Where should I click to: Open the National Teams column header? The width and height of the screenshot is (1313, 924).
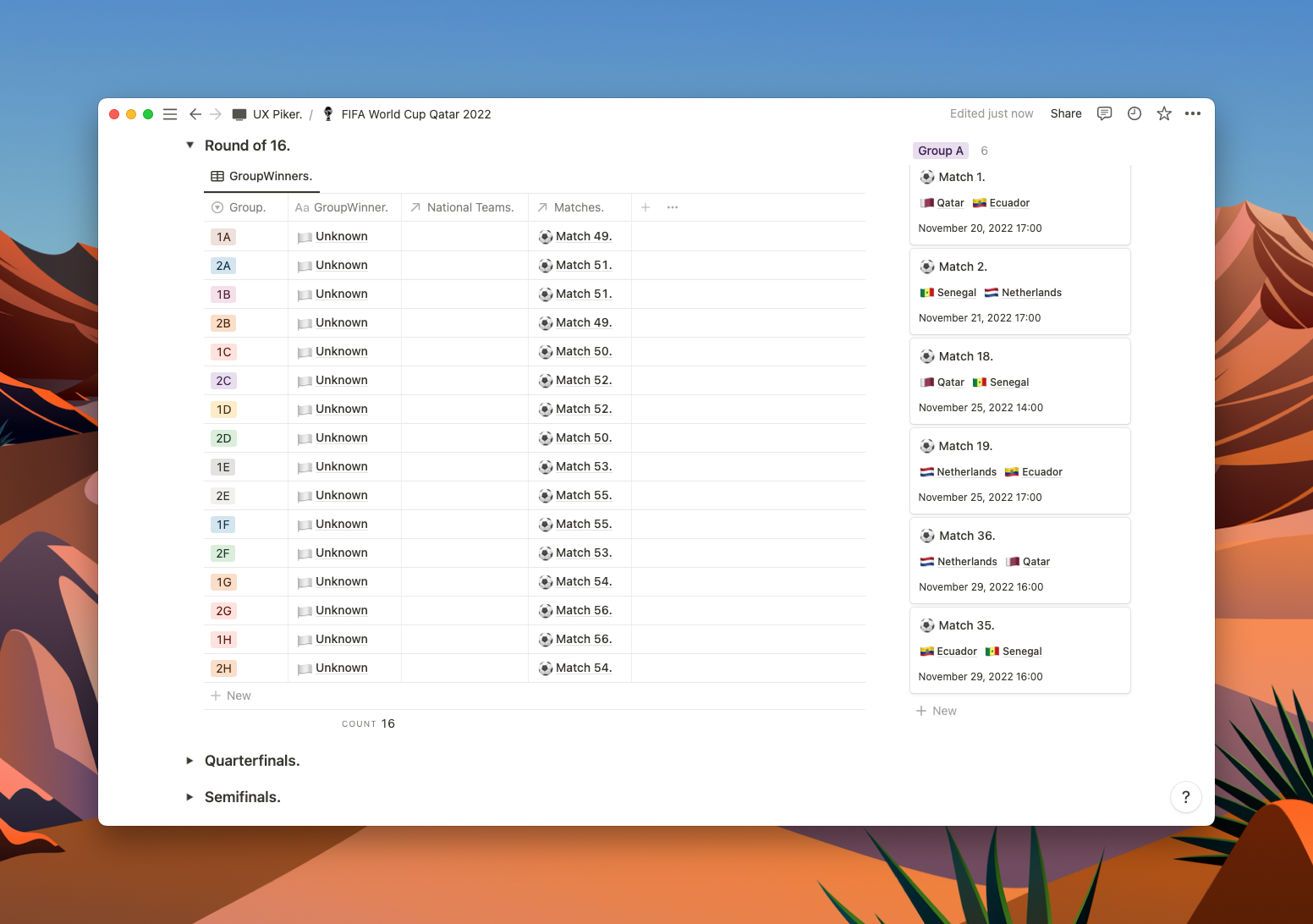(x=464, y=207)
